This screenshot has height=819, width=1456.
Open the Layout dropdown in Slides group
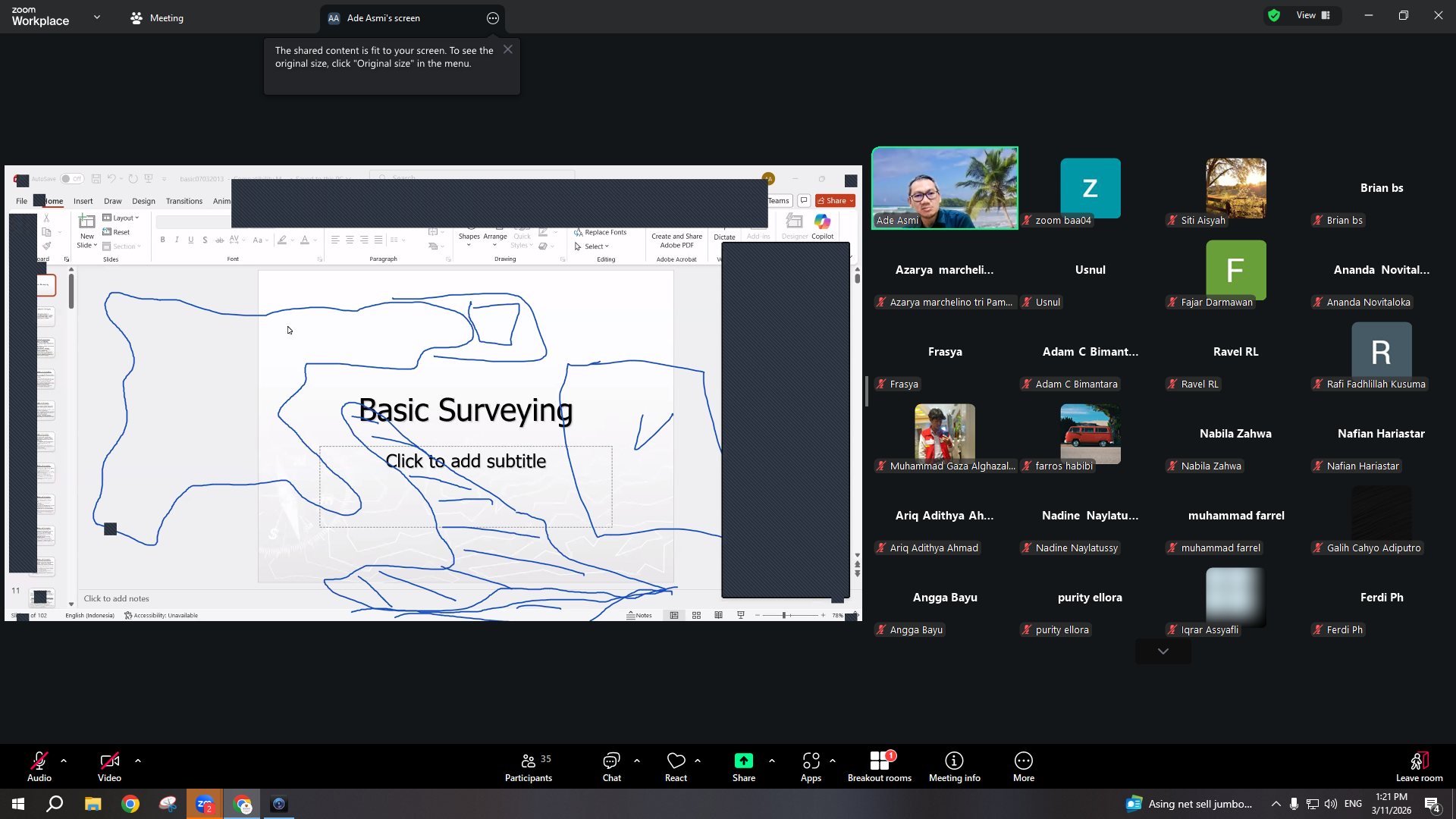click(x=121, y=218)
